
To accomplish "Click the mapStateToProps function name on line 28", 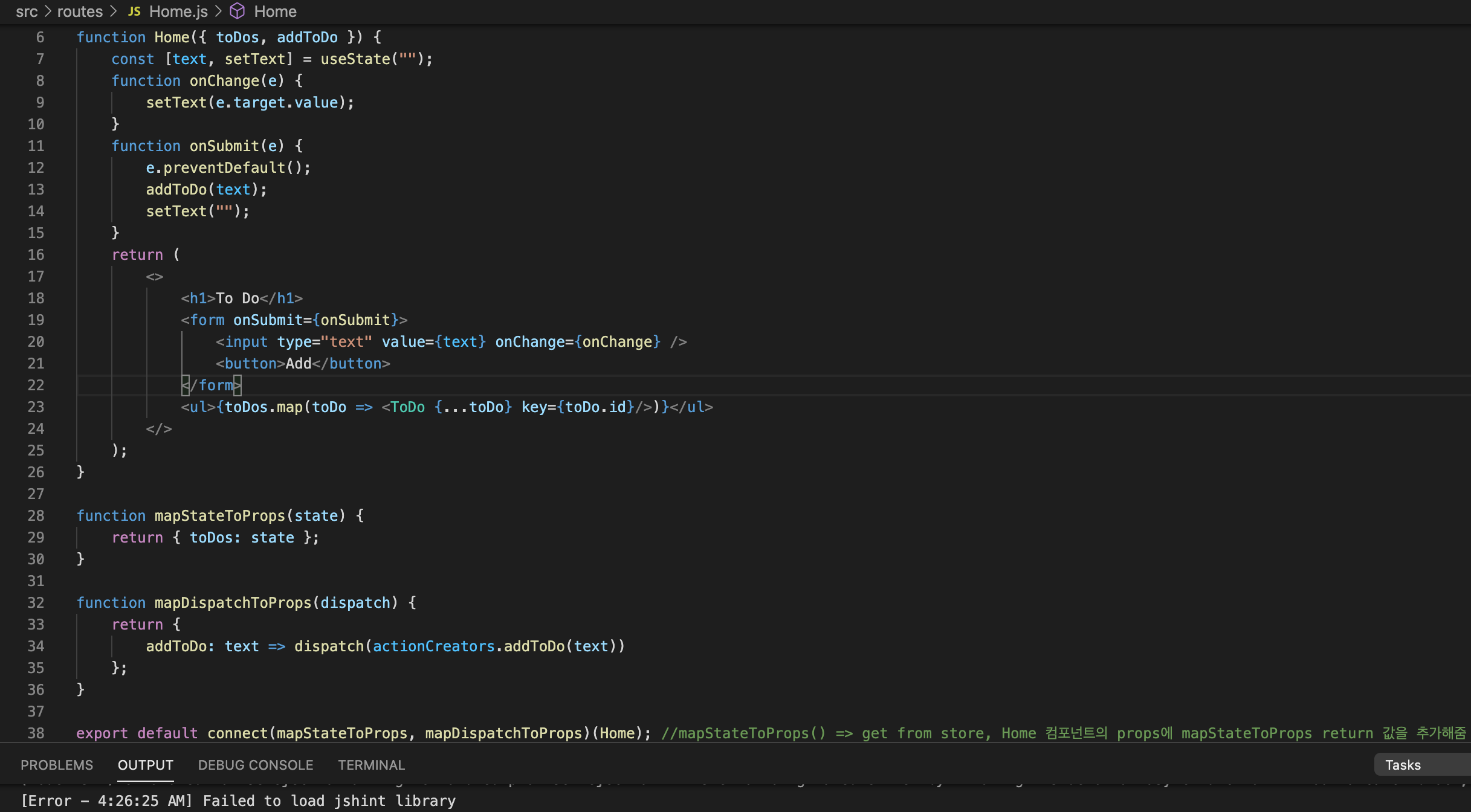I will tap(219, 516).
